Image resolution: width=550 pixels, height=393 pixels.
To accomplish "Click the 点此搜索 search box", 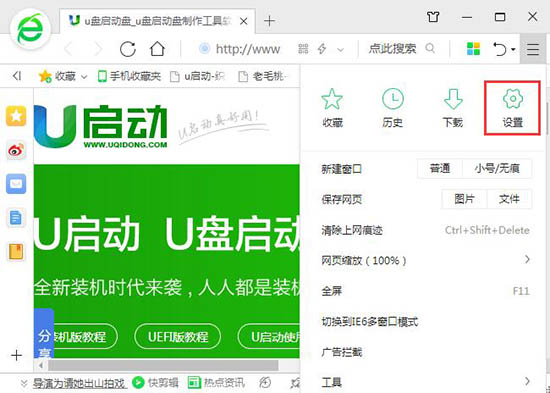I will [393, 49].
